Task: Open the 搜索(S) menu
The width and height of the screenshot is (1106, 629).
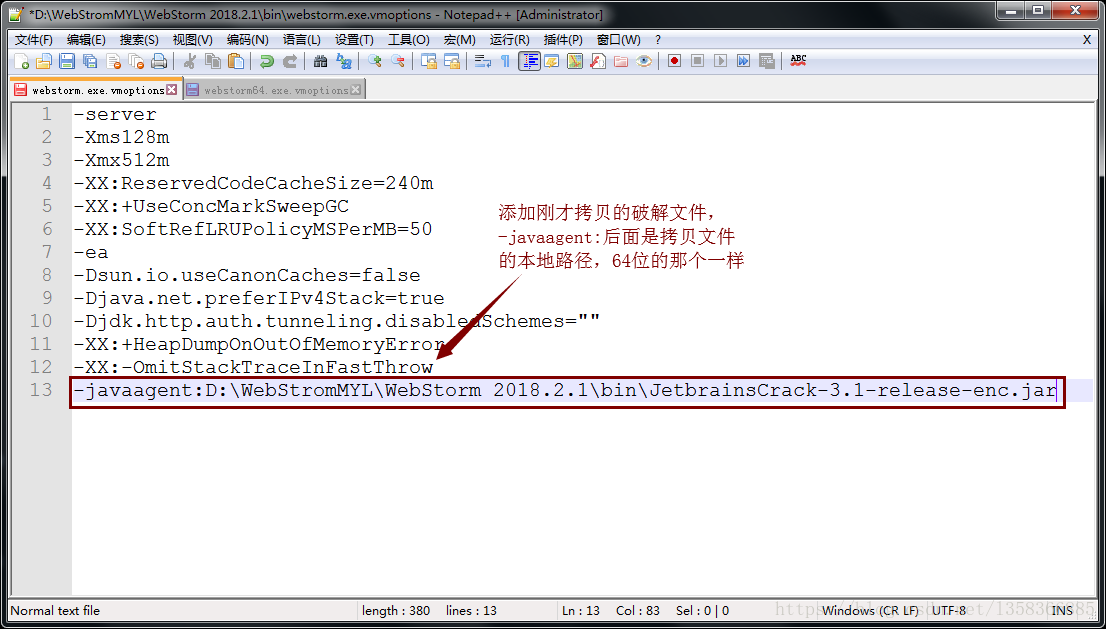Action: click(139, 40)
